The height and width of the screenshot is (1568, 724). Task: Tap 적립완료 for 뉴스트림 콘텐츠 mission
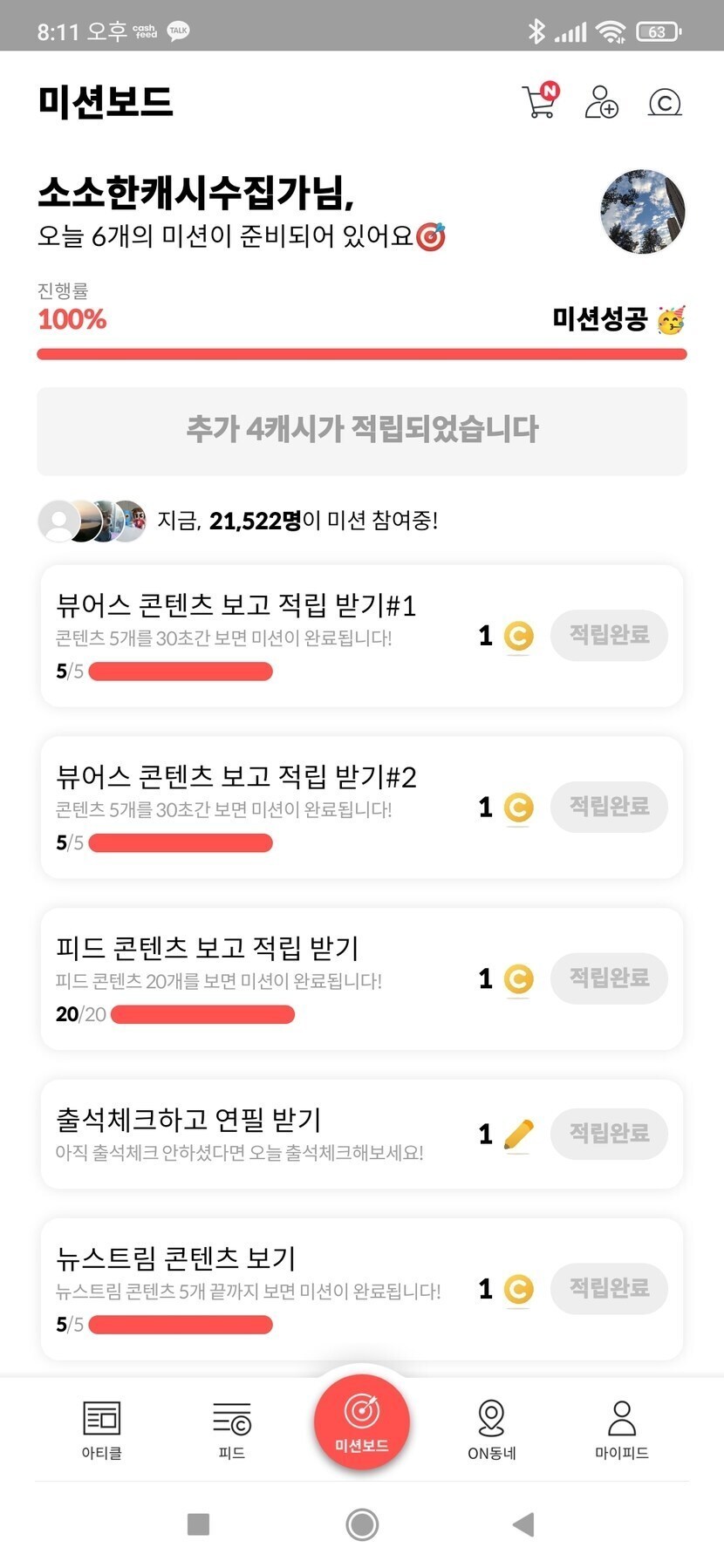pyautogui.click(x=609, y=1288)
